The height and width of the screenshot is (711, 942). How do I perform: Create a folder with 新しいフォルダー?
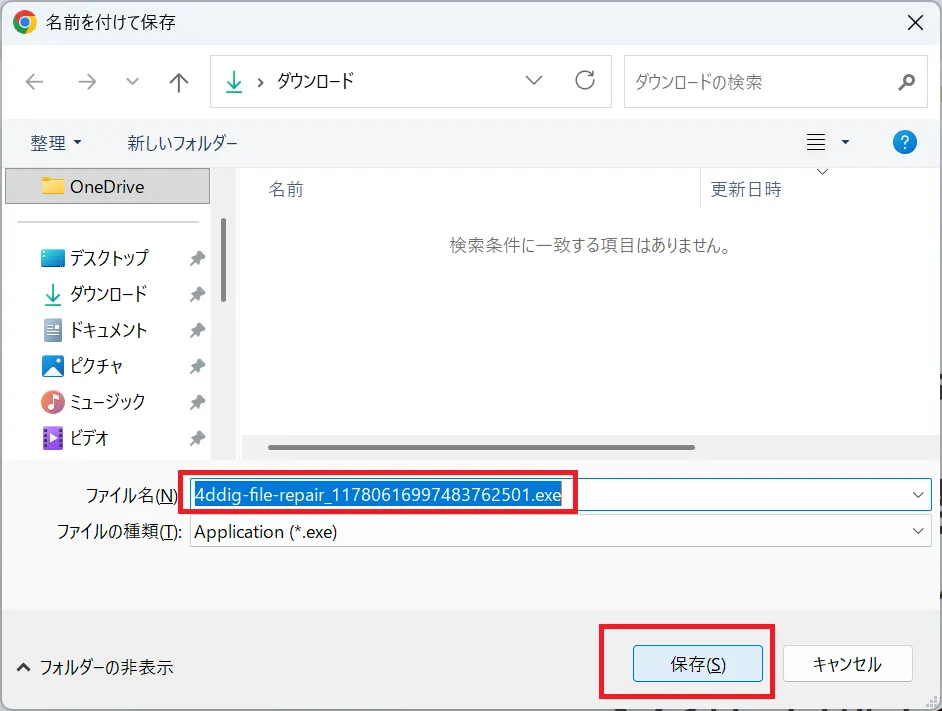(182, 143)
